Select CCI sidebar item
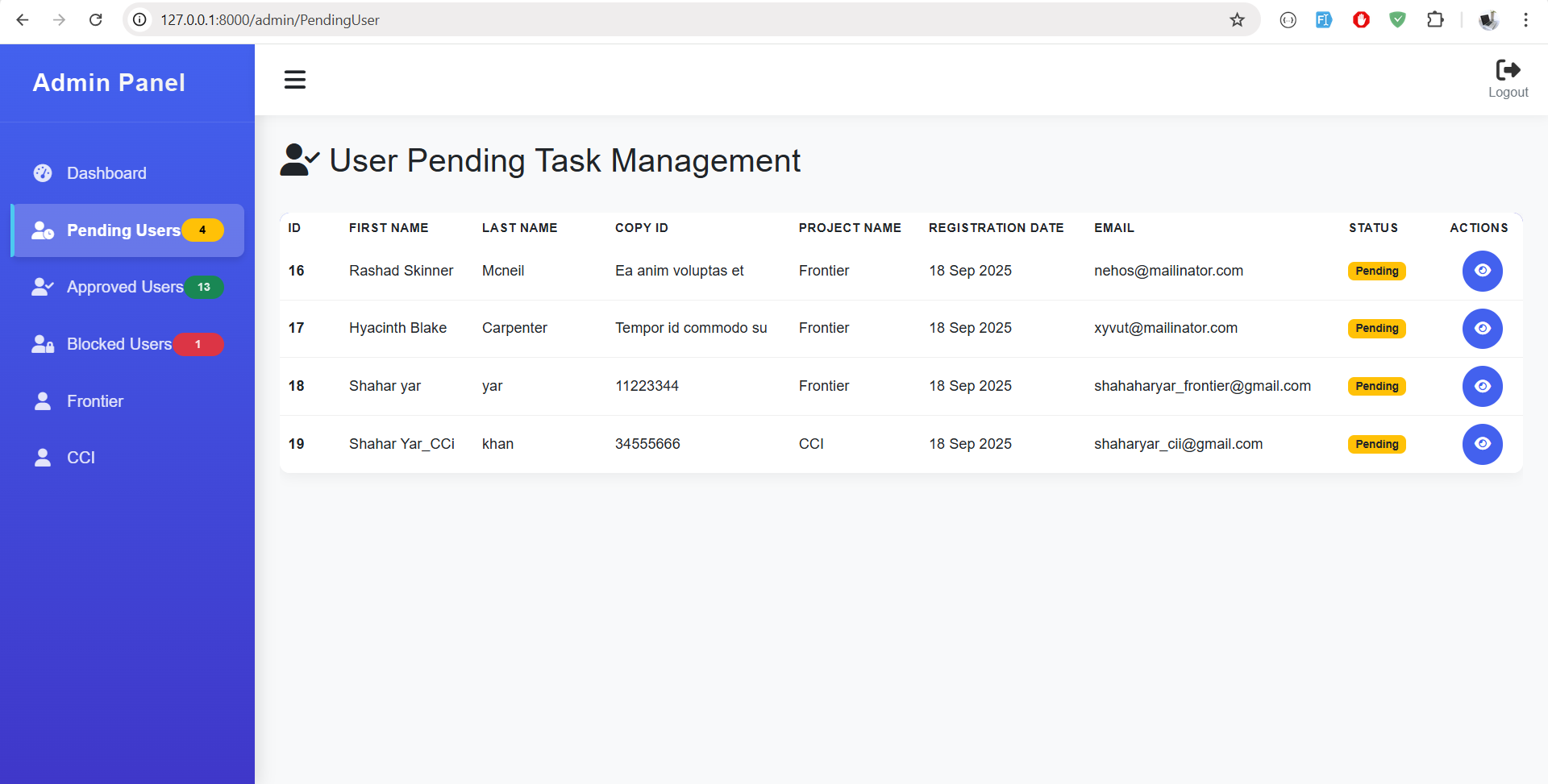This screenshot has height=784, width=1548. coord(81,458)
